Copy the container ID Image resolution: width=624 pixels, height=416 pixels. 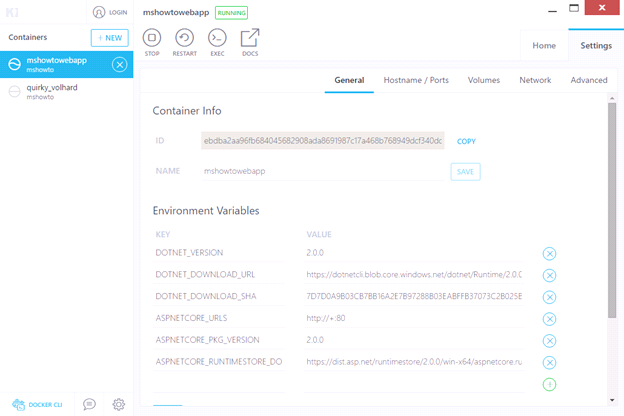(466, 141)
